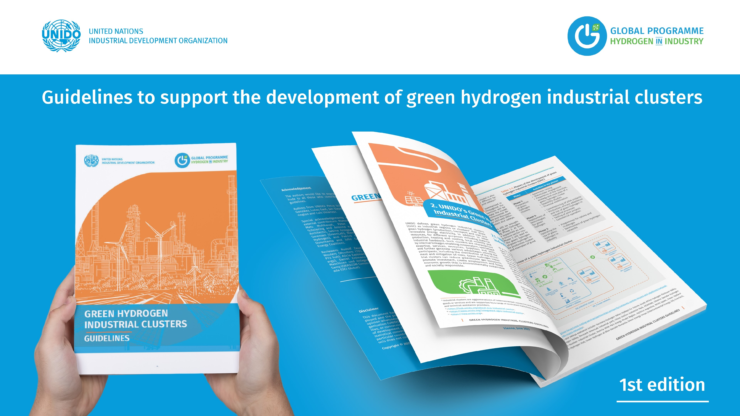Click the guidelines headline about green hydrogen clusters
The image size is (740, 416).
coord(372,98)
